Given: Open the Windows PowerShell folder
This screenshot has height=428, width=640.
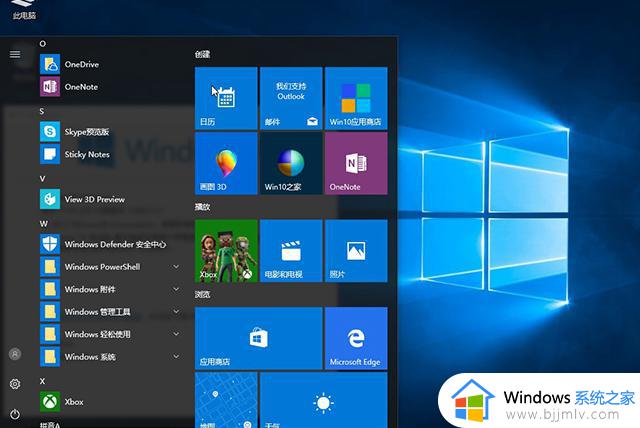Looking at the screenshot, I should click(110, 266).
